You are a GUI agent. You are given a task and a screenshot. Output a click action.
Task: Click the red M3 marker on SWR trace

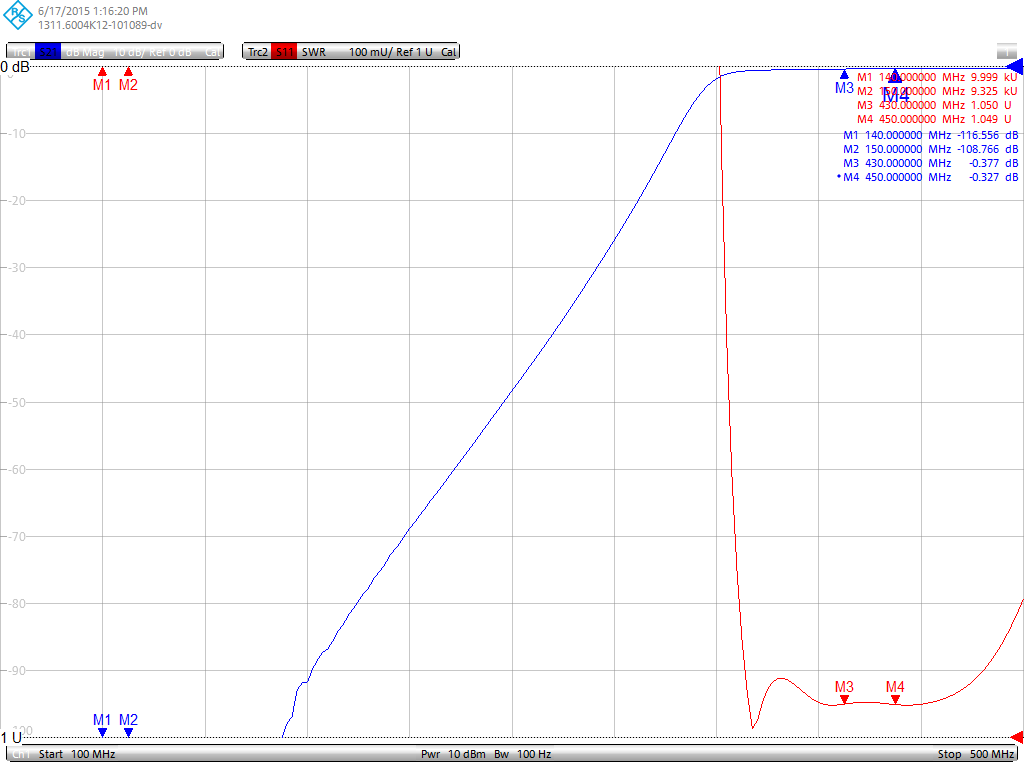pyautogui.click(x=844, y=692)
